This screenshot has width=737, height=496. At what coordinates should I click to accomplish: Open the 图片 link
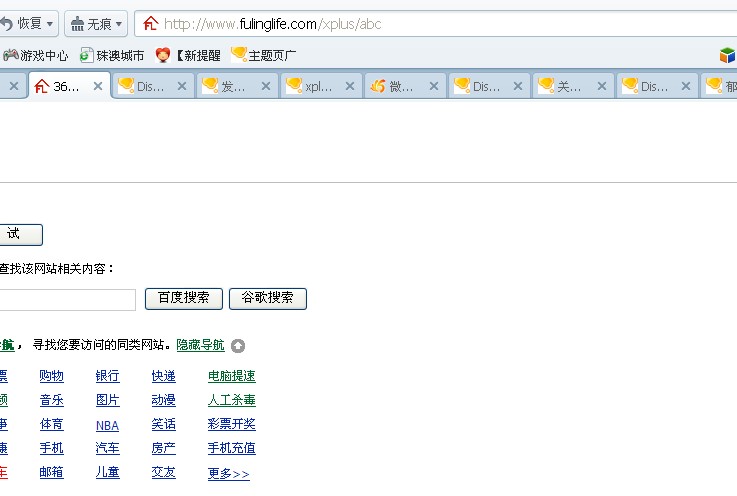pyautogui.click(x=108, y=400)
